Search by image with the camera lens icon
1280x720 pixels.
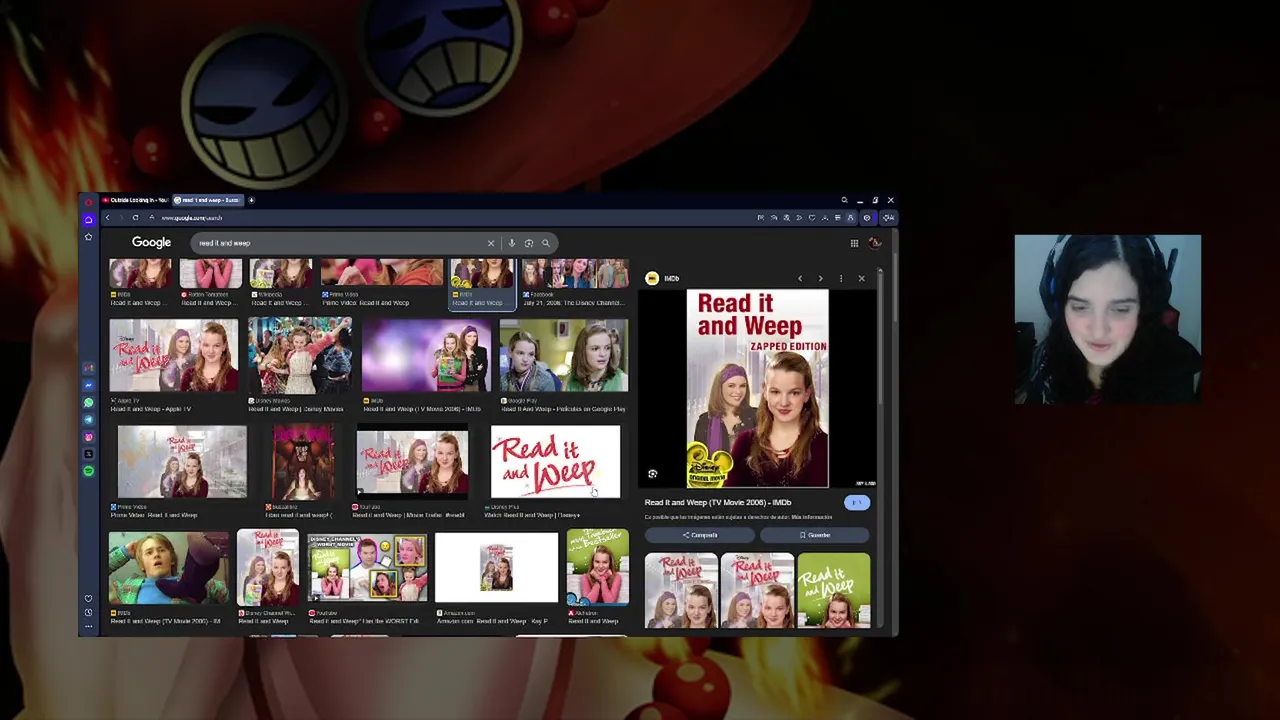529,243
